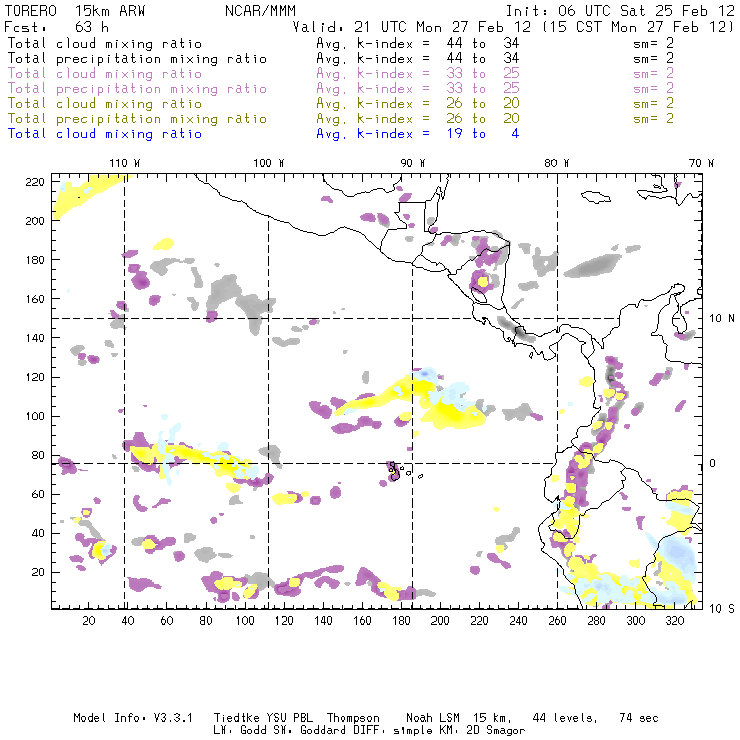
Task: Select olive 'Total cloud mixing ratio' legend line
Action: (105, 103)
